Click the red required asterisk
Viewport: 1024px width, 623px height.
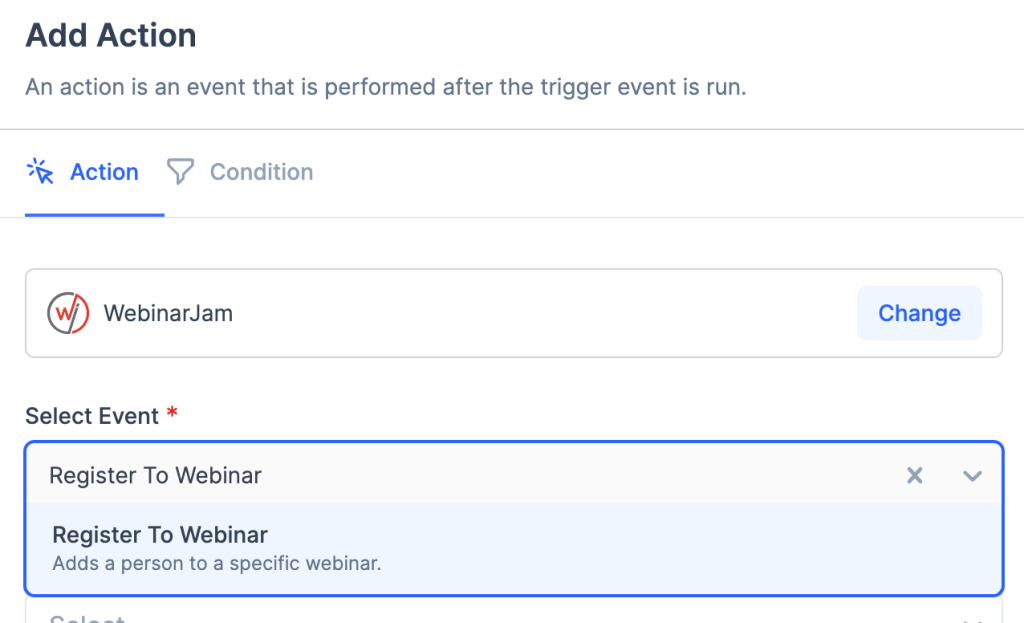pos(172,412)
